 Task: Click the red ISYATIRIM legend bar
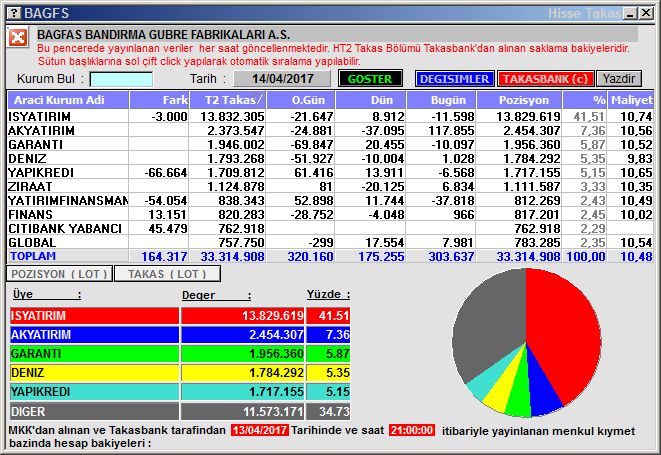tap(94, 316)
